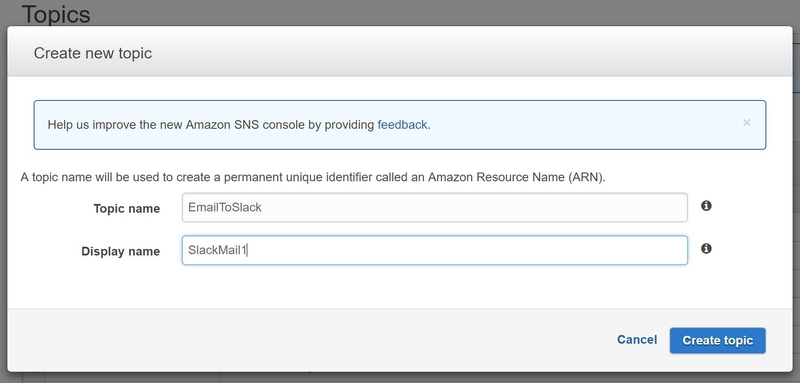Focus the Topic name input field
Image resolution: width=800 pixels, height=383 pixels.
click(435, 207)
